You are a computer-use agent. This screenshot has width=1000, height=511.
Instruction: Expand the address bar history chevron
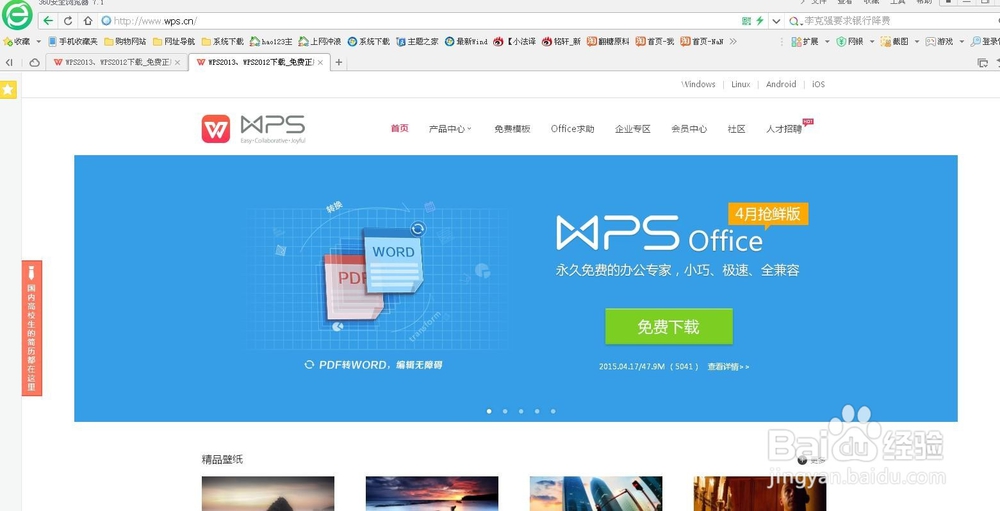(776, 21)
